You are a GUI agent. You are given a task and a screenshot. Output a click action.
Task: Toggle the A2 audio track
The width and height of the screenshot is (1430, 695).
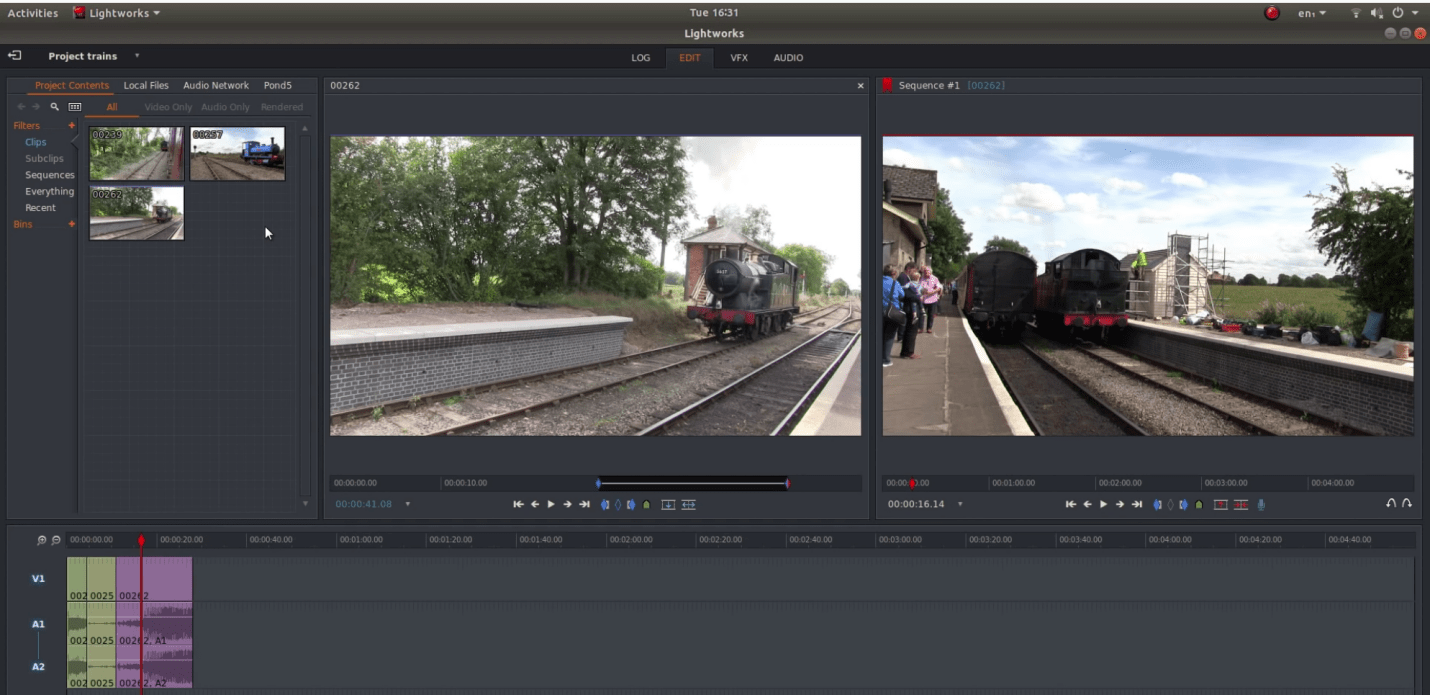(38, 666)
